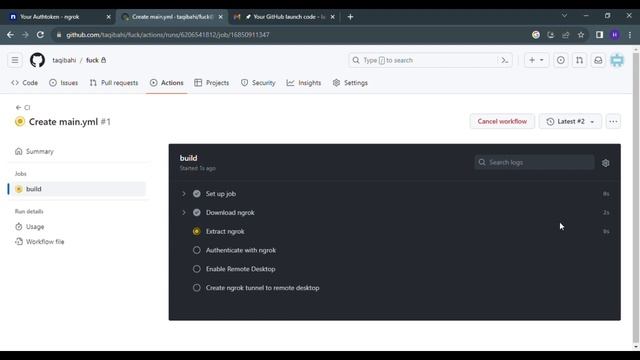Switch to Your GitHub launch code tab
Viewport: 640px width, 360px height.
click(x=284, y=17)
